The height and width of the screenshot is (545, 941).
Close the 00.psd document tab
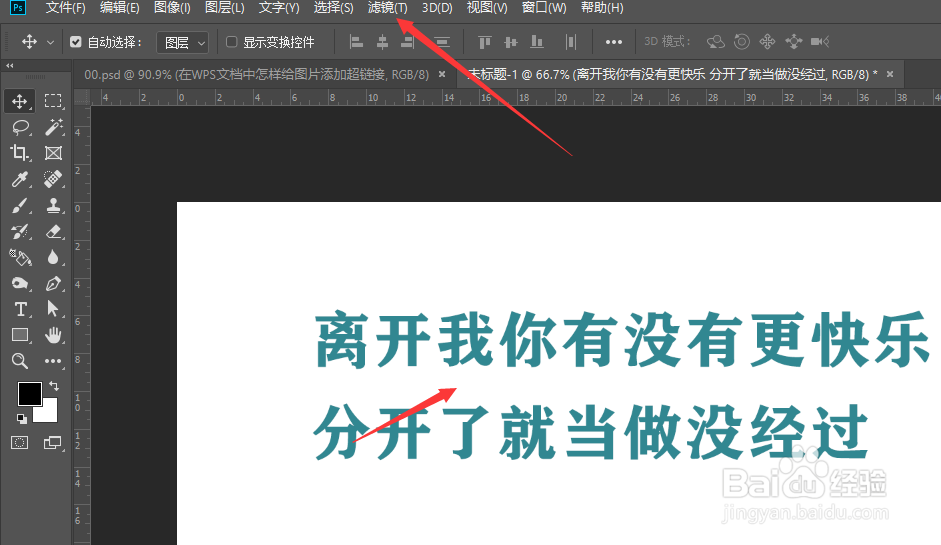[442, 74]
